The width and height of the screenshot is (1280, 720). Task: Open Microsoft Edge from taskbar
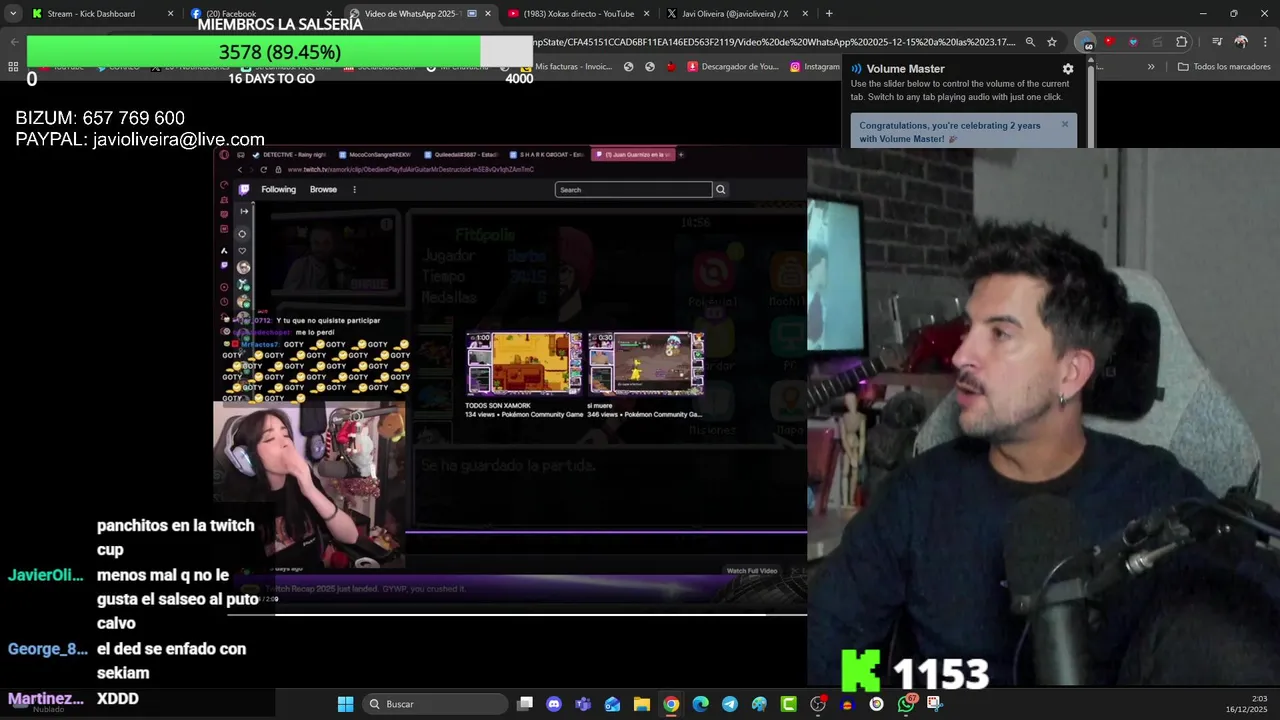pyautogui.click(x=700, y=704)
